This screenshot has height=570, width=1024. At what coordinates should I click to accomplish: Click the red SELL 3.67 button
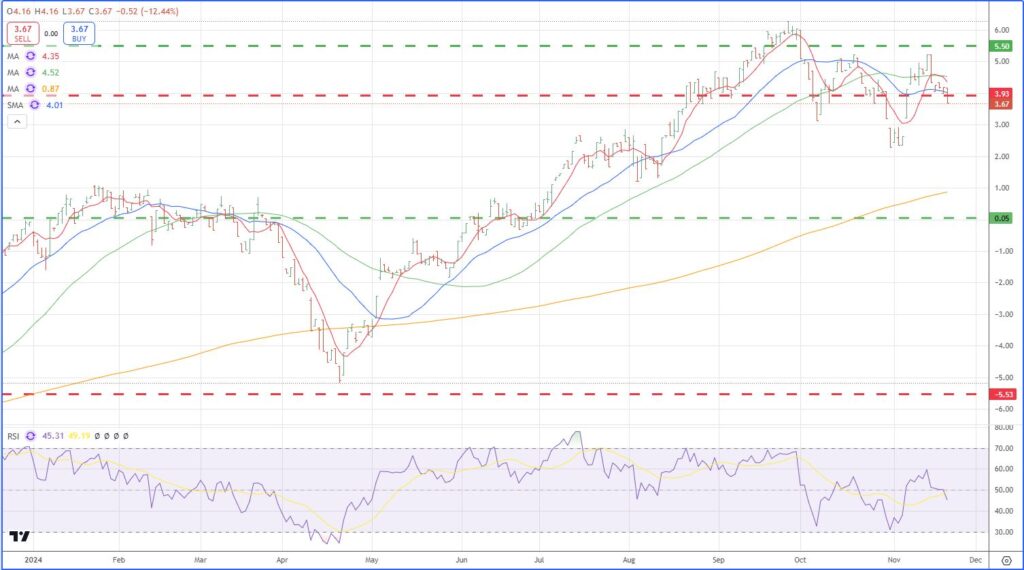(21, 34)
